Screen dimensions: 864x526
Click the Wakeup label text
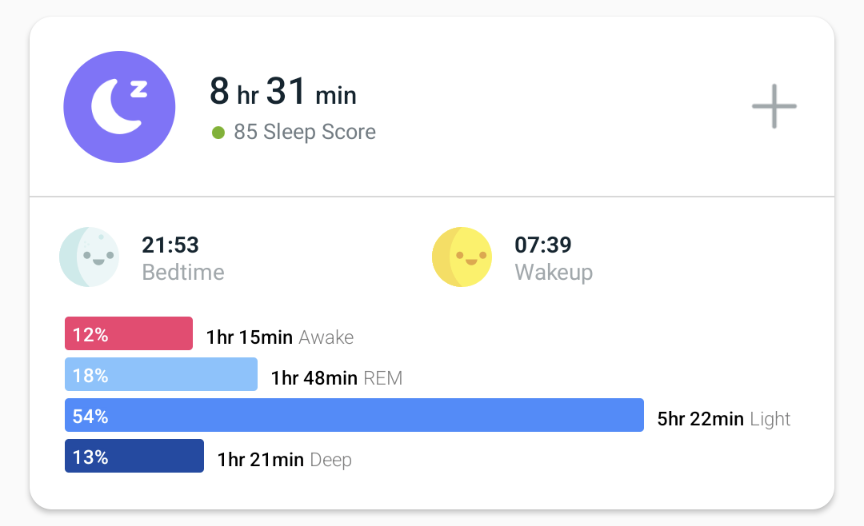pos(554,272)
